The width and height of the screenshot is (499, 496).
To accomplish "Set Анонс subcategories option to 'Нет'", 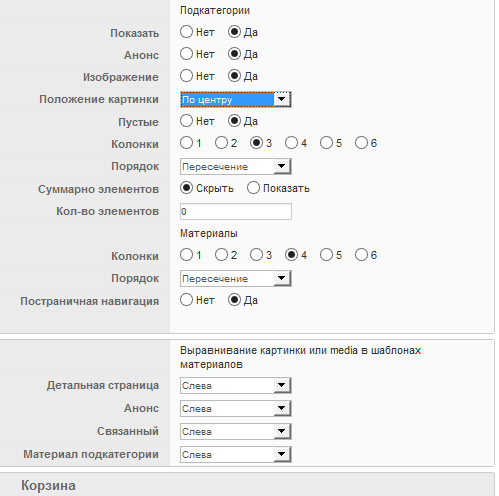I will 186,54.
